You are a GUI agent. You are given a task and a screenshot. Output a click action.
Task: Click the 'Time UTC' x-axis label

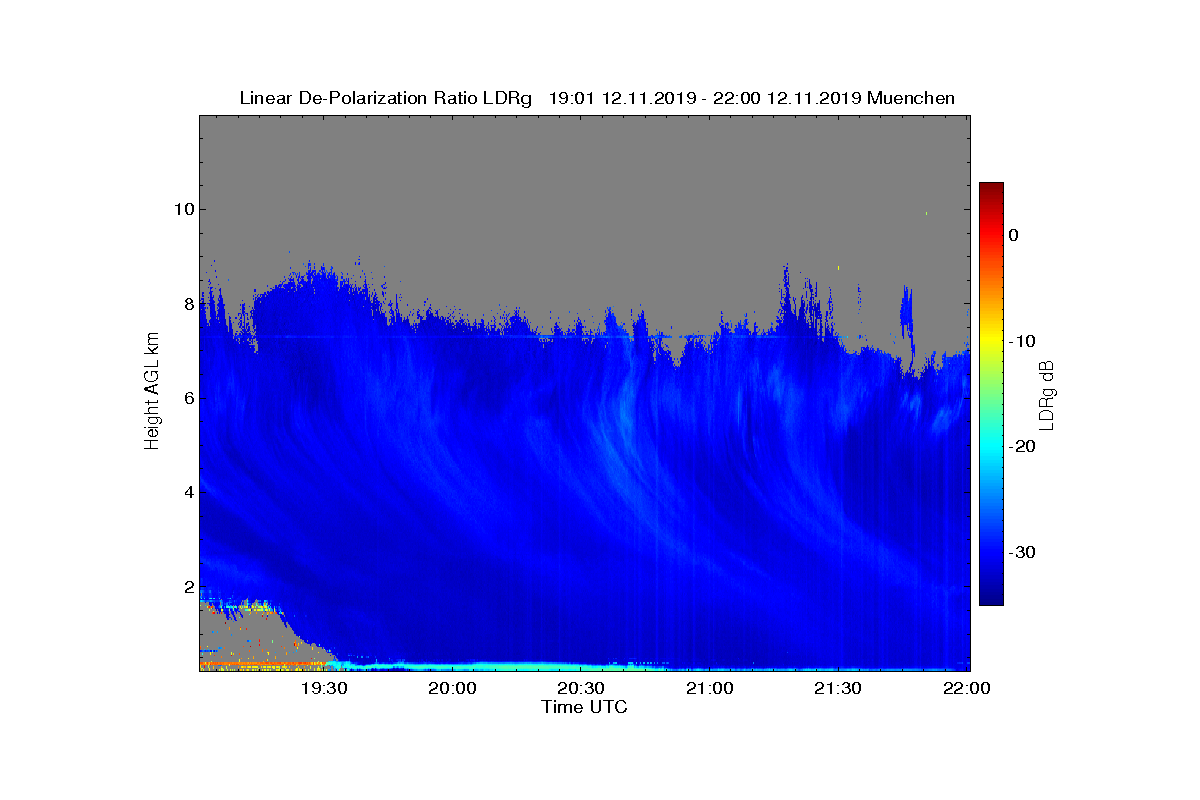pos(584,707)
